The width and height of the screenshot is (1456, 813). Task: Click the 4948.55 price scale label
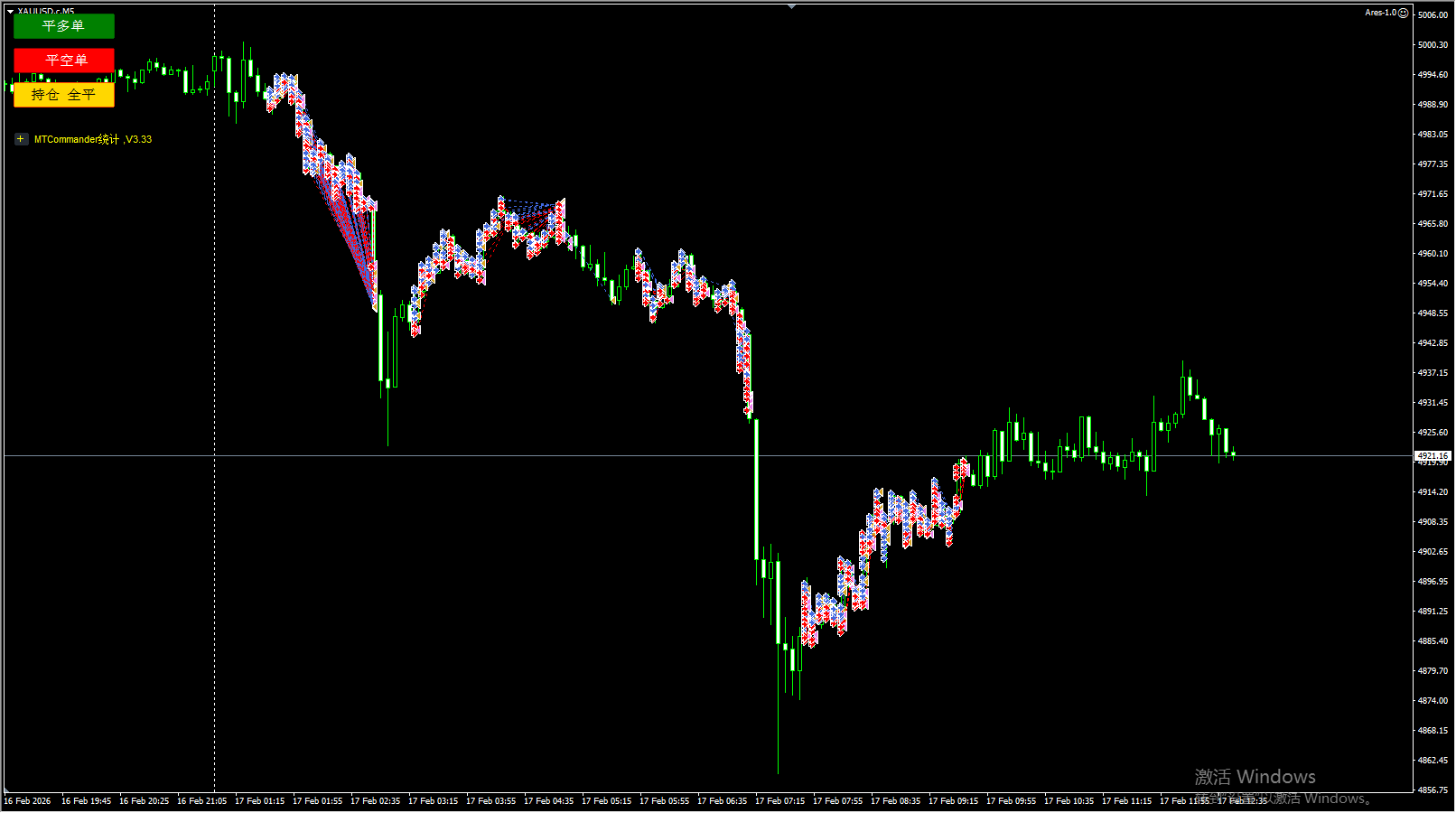1433,313
